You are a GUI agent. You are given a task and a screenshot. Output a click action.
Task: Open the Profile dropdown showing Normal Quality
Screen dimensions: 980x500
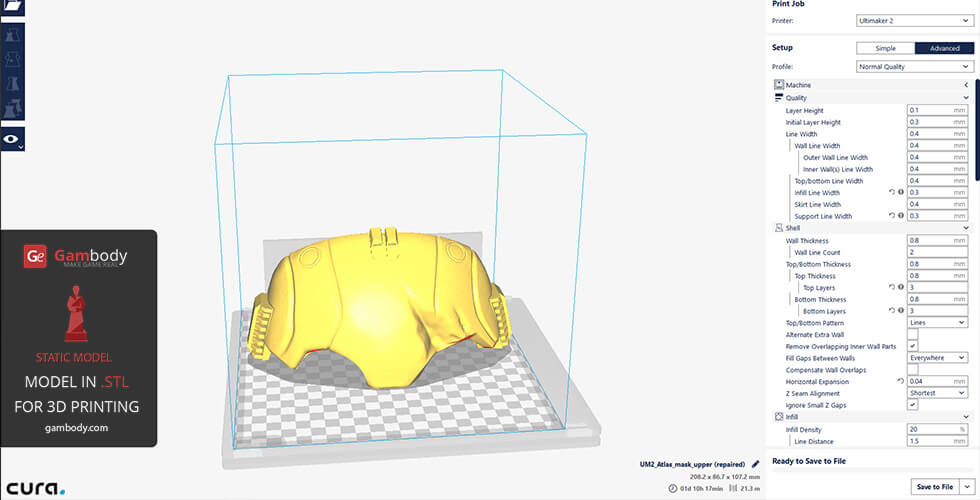912,67
